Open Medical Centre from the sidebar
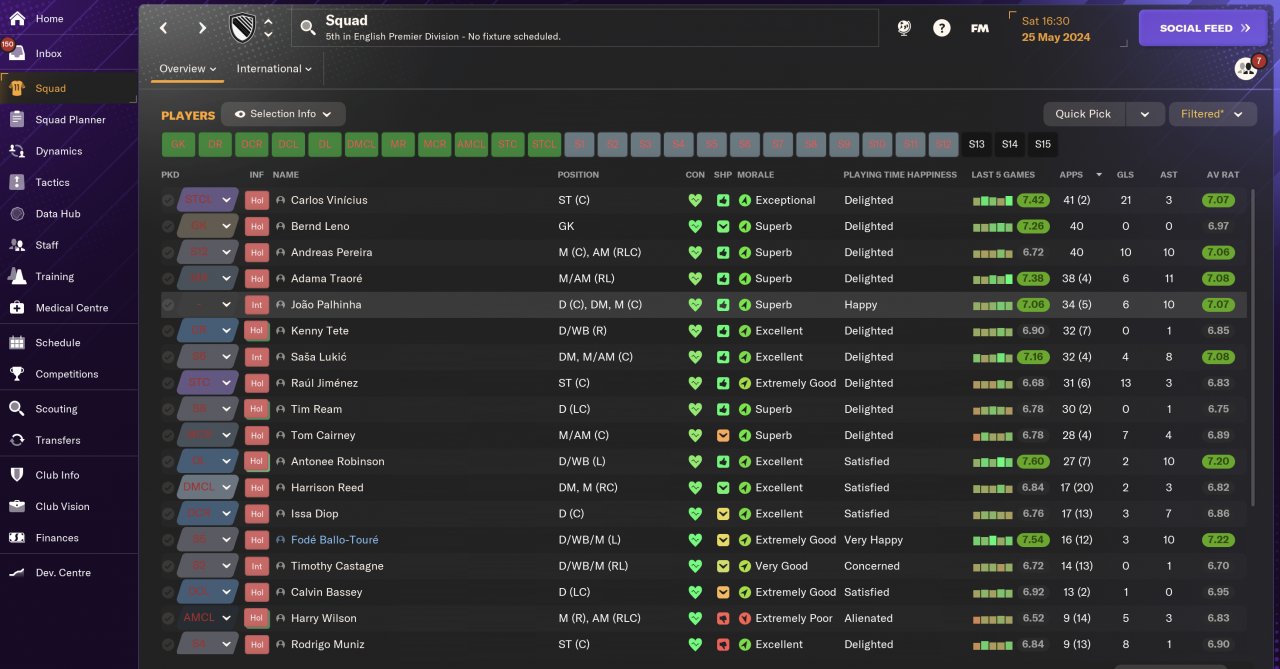The height and width of the screenshot is (669, 1280). coord(69,308)
